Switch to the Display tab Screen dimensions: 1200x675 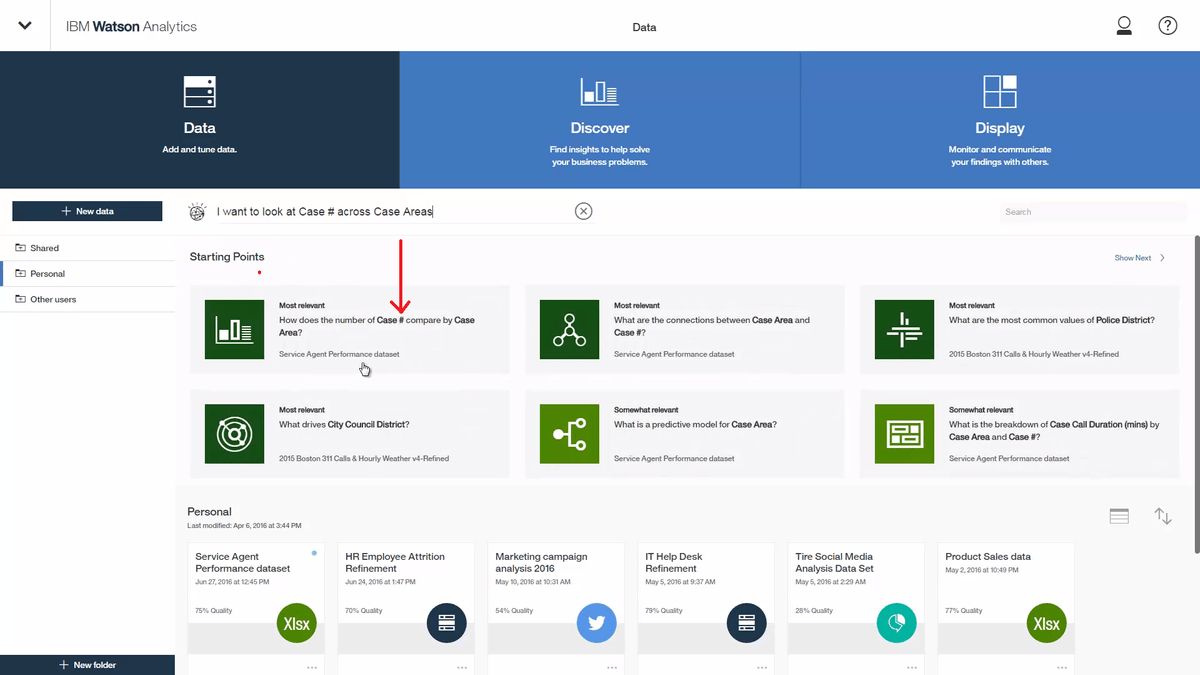point(1000,119)
